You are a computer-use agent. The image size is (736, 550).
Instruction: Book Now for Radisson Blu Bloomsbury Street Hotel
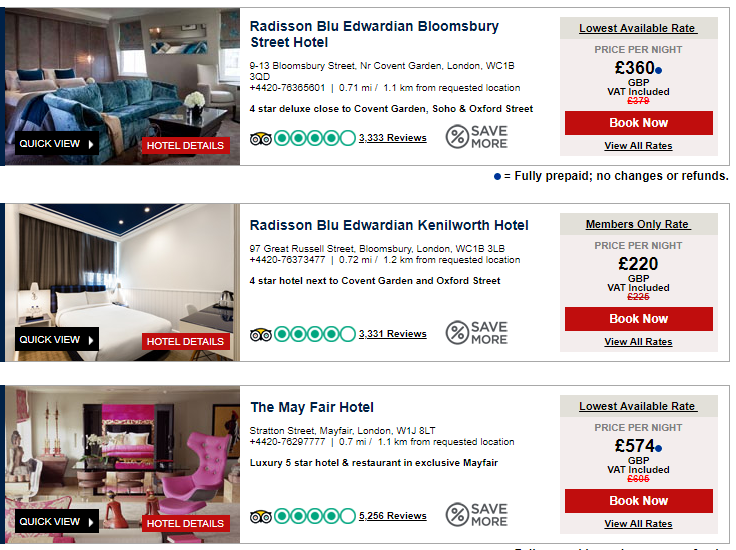coord(638,123)
